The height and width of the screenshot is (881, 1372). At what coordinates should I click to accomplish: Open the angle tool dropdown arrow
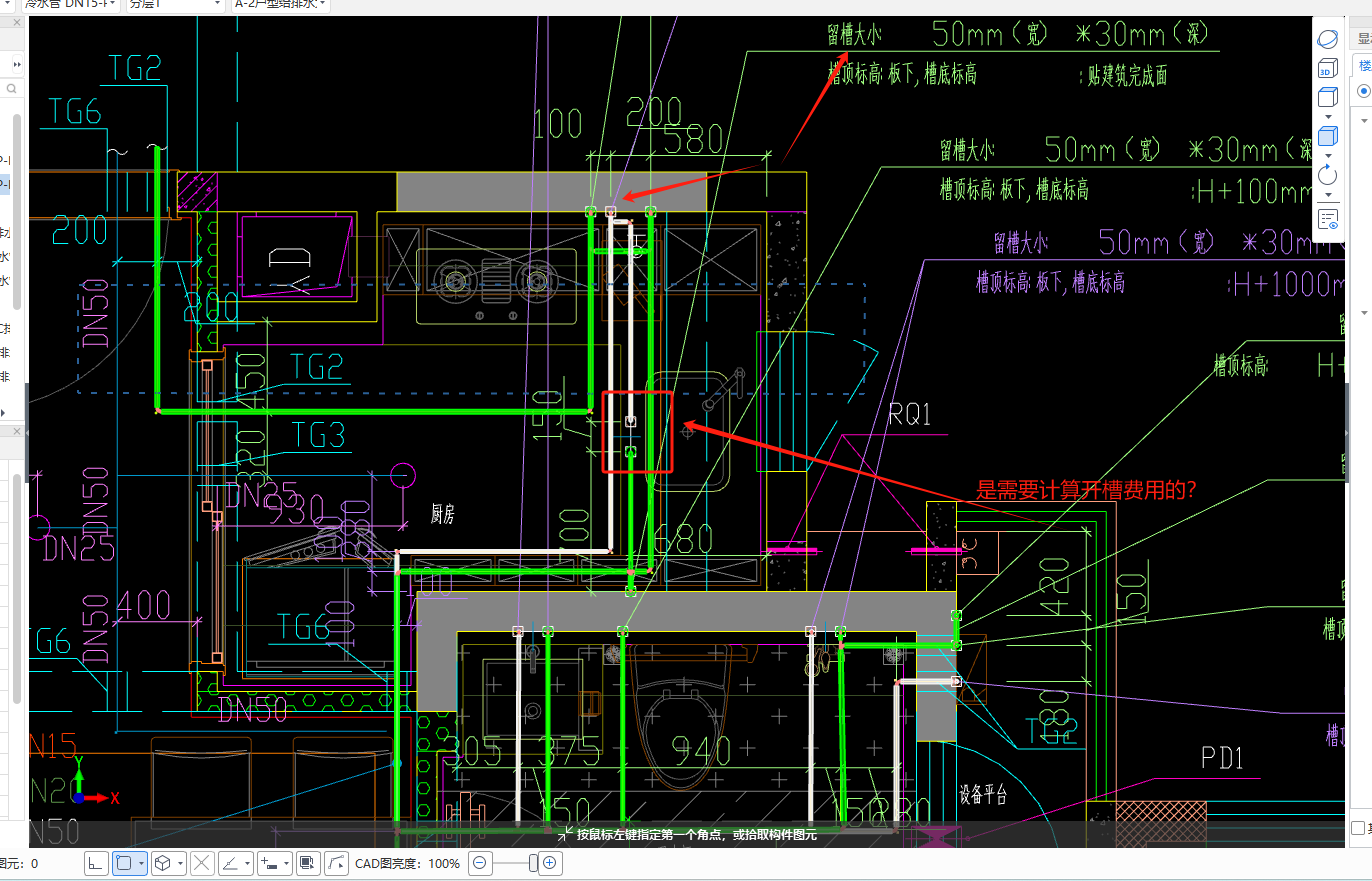pos(248,862)
